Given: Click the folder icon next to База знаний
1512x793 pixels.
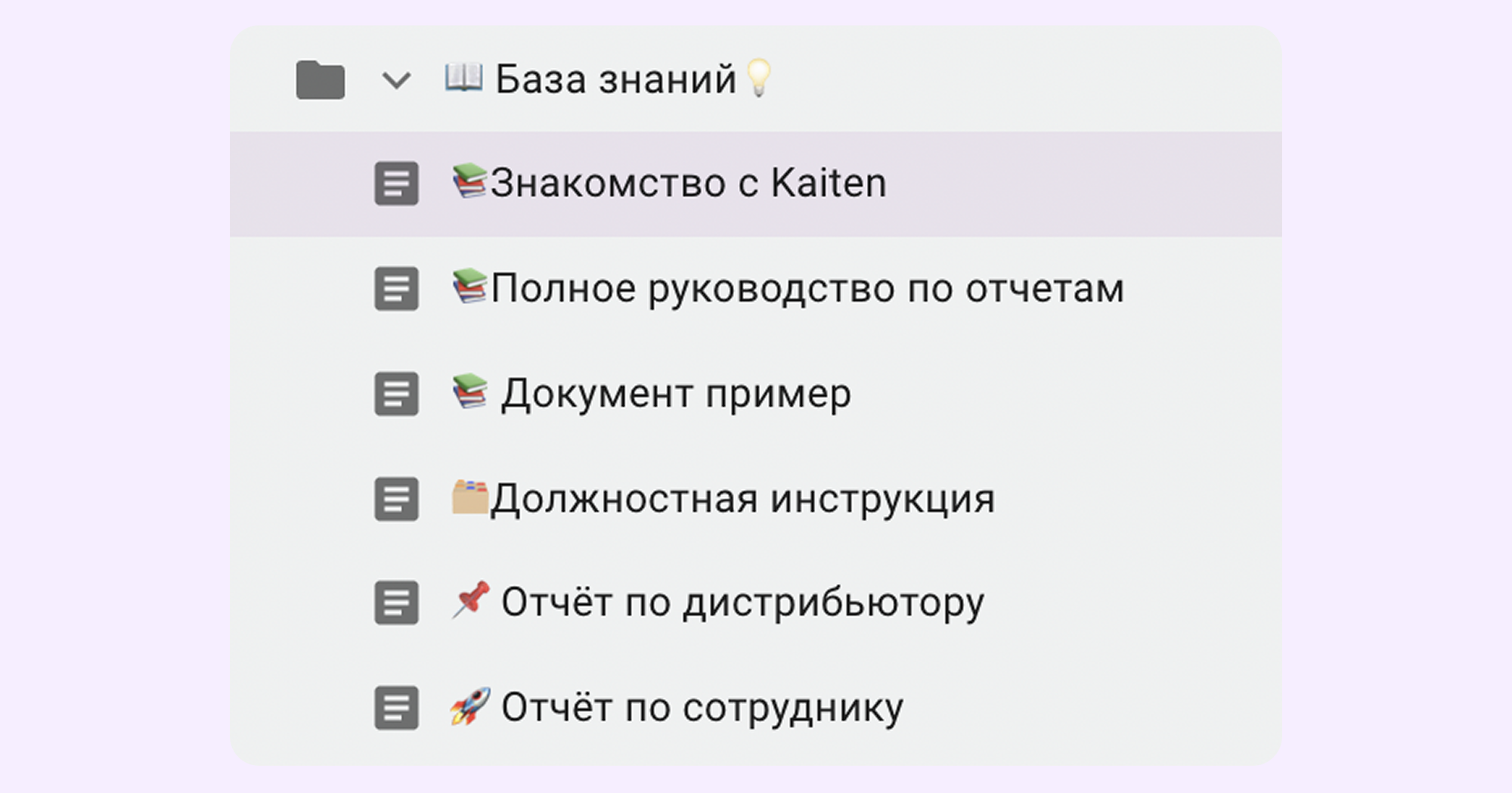Looking at the screenshot, I should click(321, 78).
